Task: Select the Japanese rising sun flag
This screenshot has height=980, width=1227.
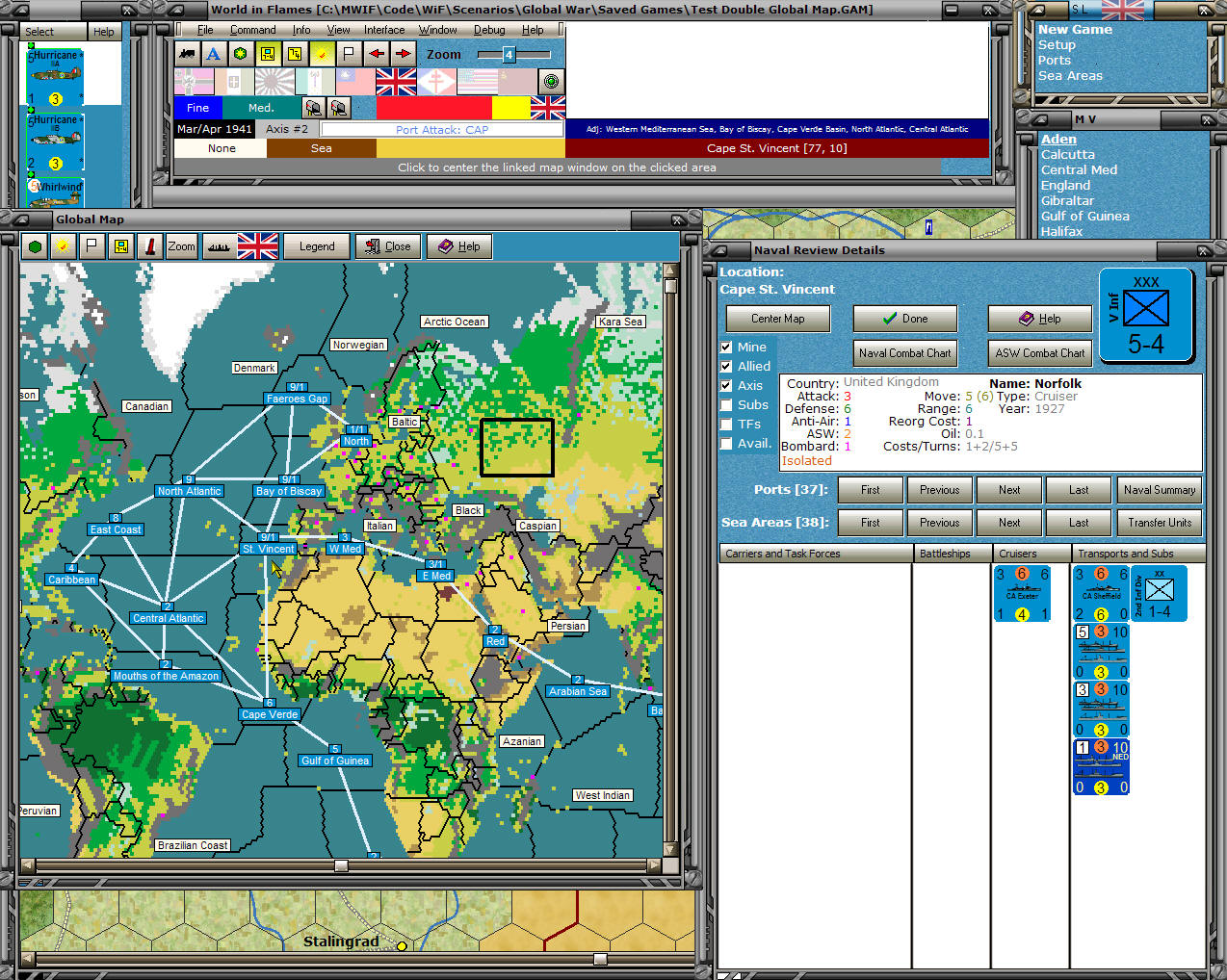Action: point(274,82)
